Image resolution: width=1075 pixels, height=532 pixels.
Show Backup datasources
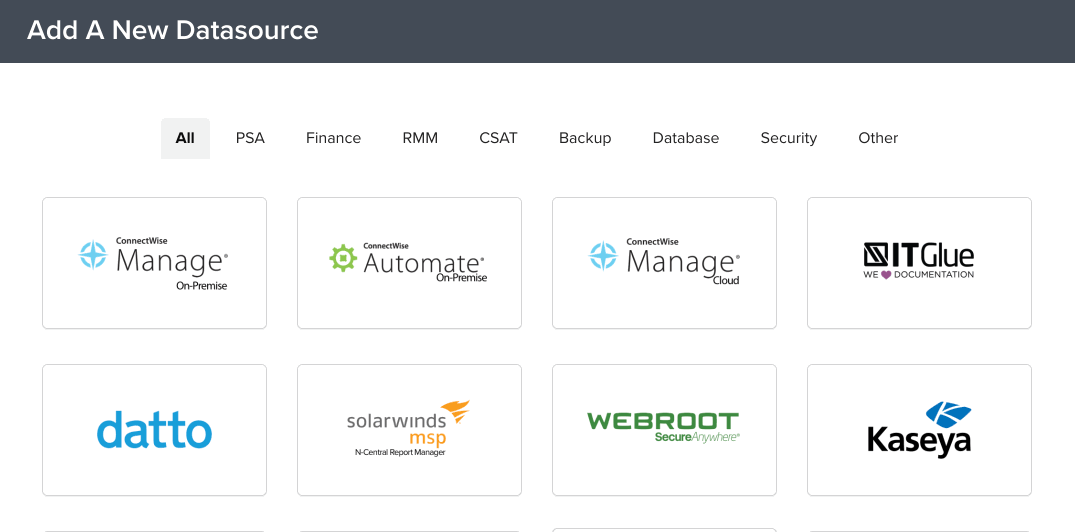(585, 138)
